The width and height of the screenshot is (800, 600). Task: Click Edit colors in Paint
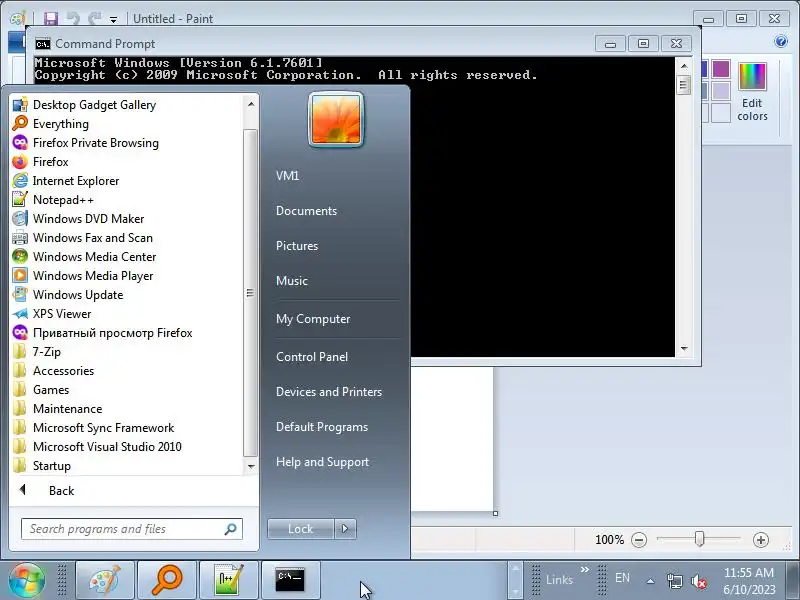tap(752, 92)
